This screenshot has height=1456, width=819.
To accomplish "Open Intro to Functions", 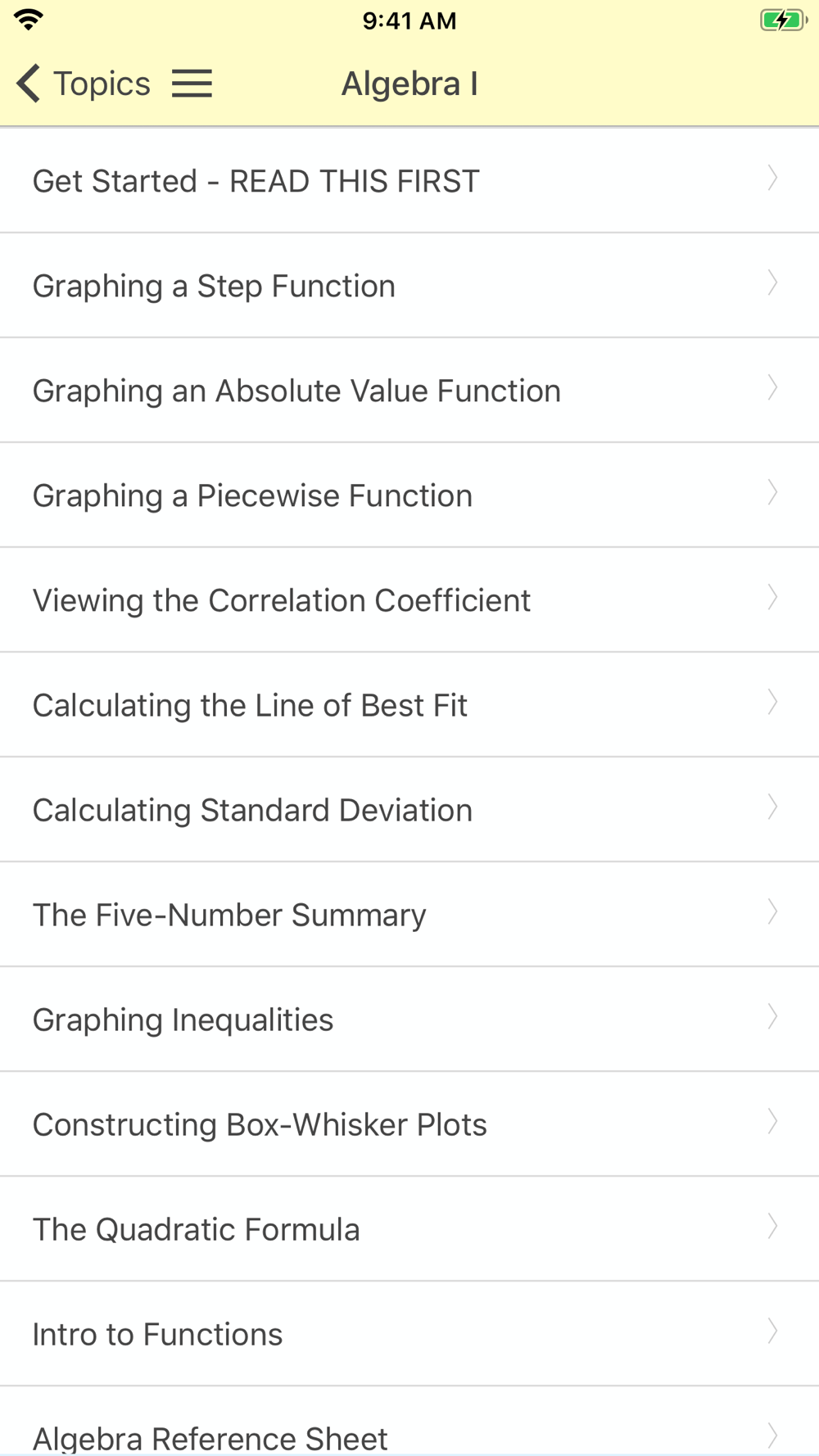I will [x=409, y=1334].
